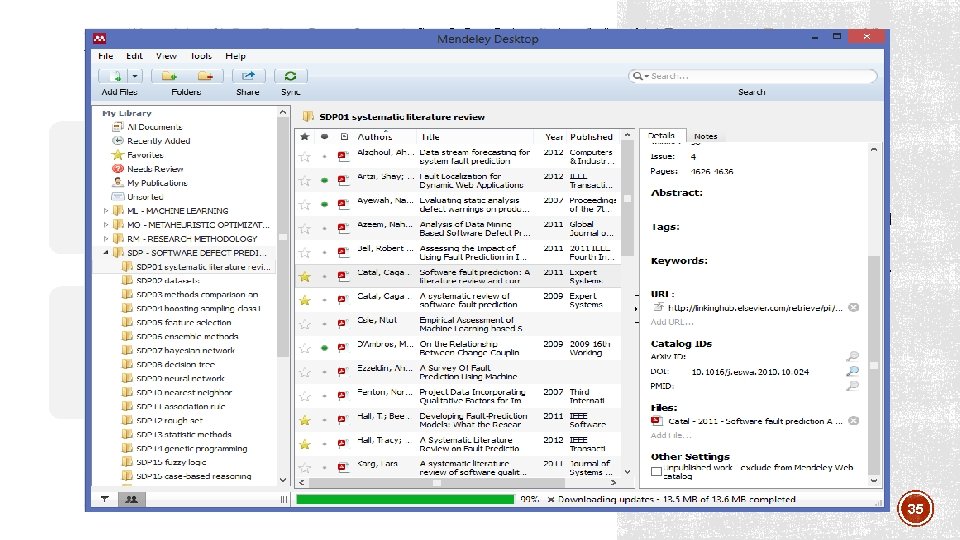Toggle read status dot for Artzi row

(324, 181)
